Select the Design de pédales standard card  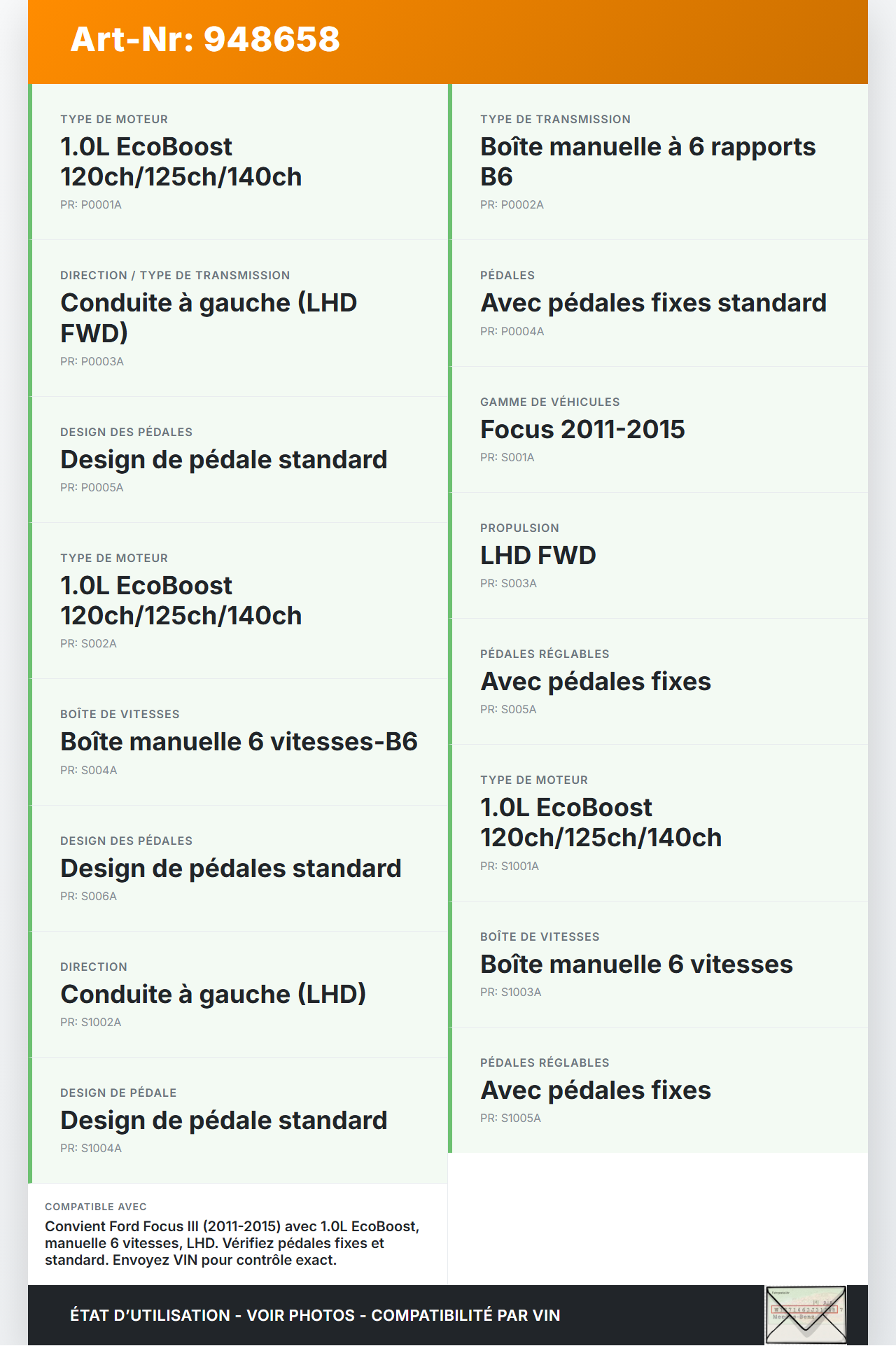tap(238, 868)
